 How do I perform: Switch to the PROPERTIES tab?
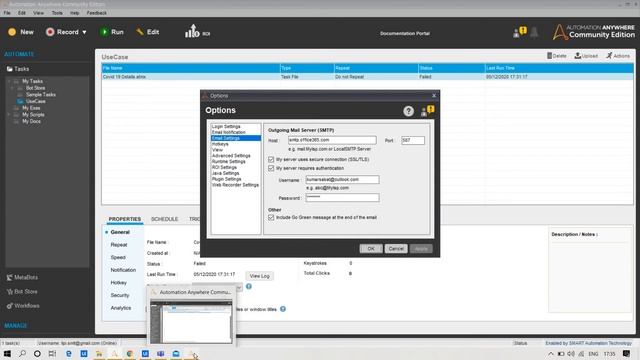[x=124, y=219]
